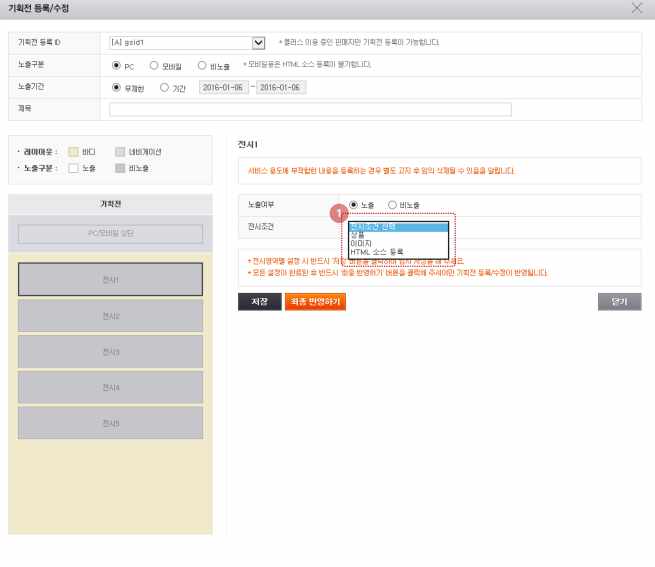Select the 모바일 exposure radio button

click(154, 66)
